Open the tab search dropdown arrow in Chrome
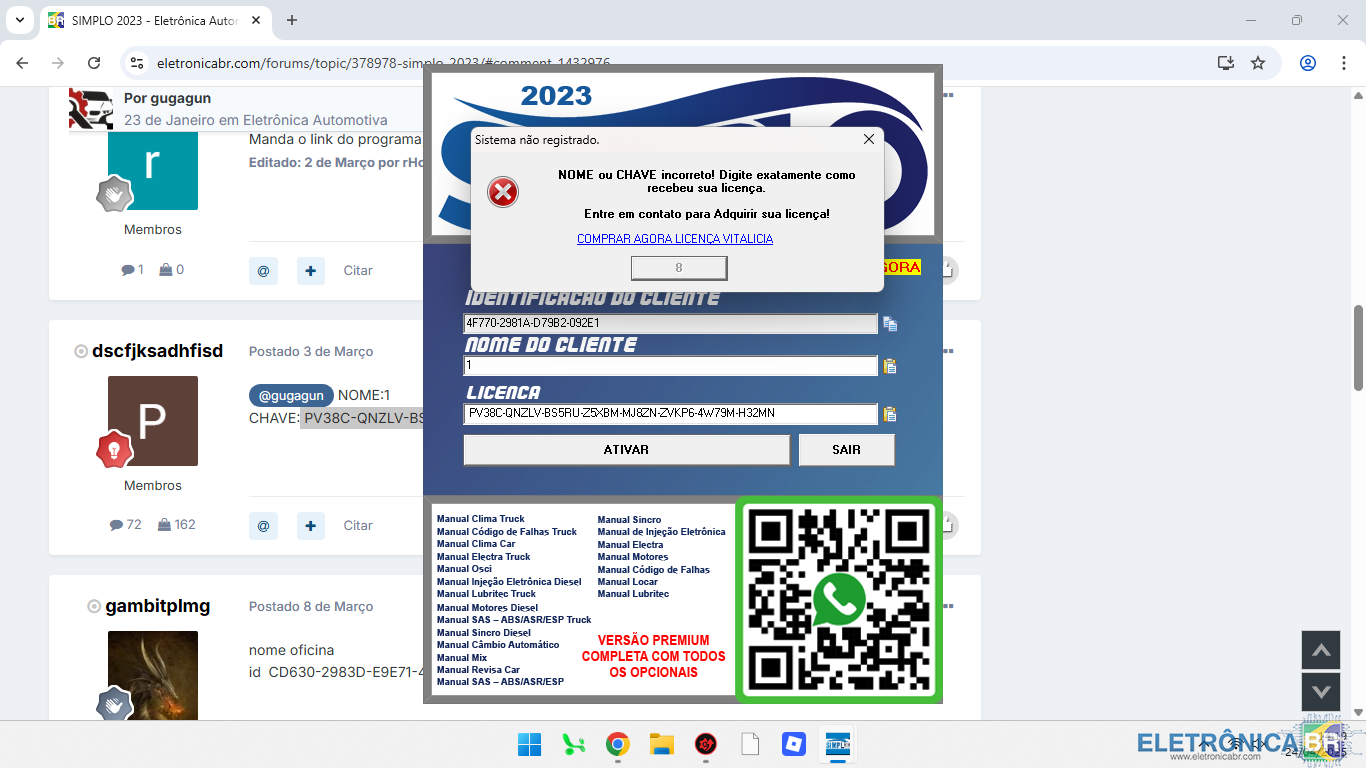The height and width of the screenshot is (768, 1366). point(19,20)
